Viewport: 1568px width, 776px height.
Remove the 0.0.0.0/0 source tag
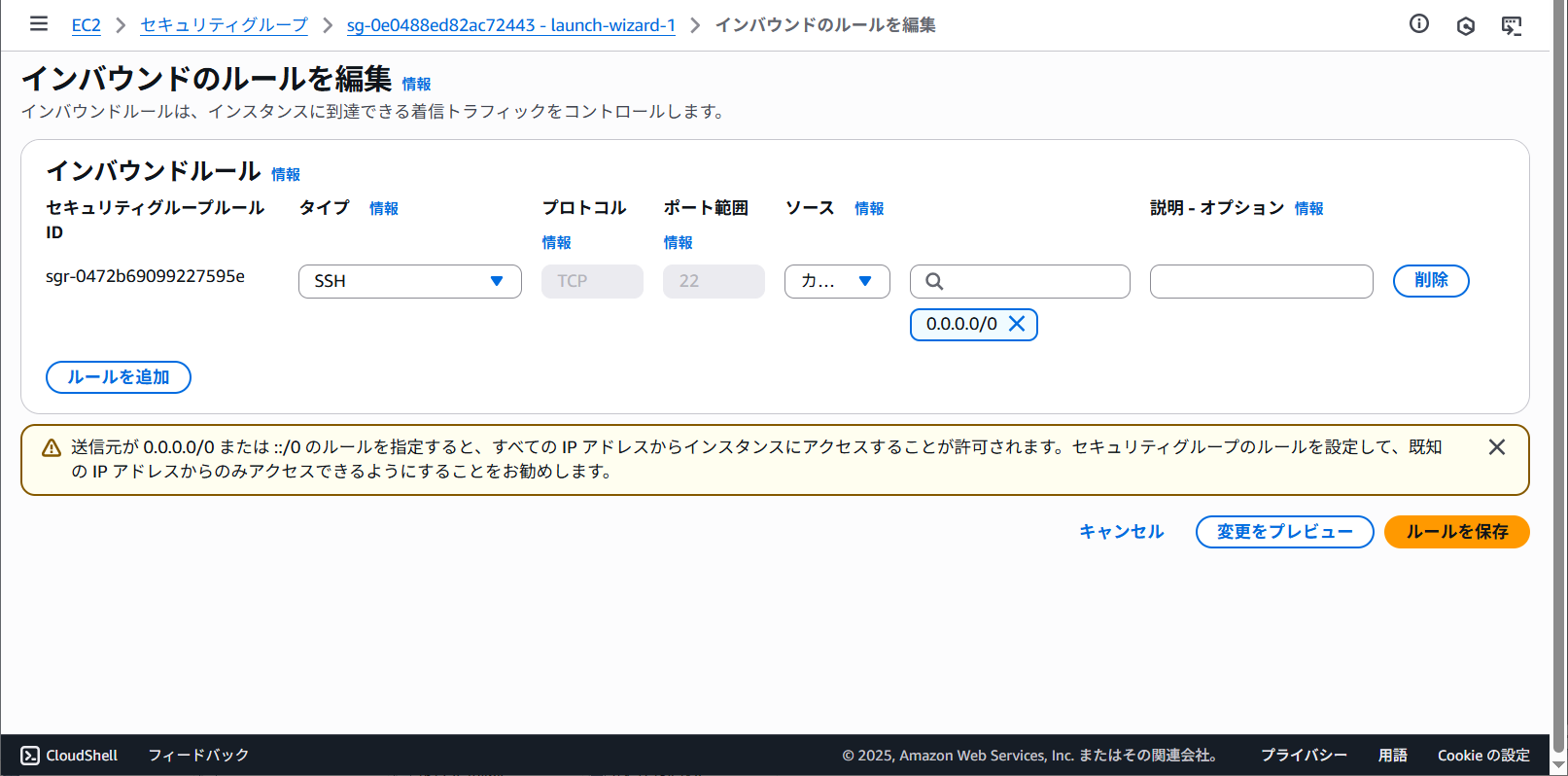1017,324
